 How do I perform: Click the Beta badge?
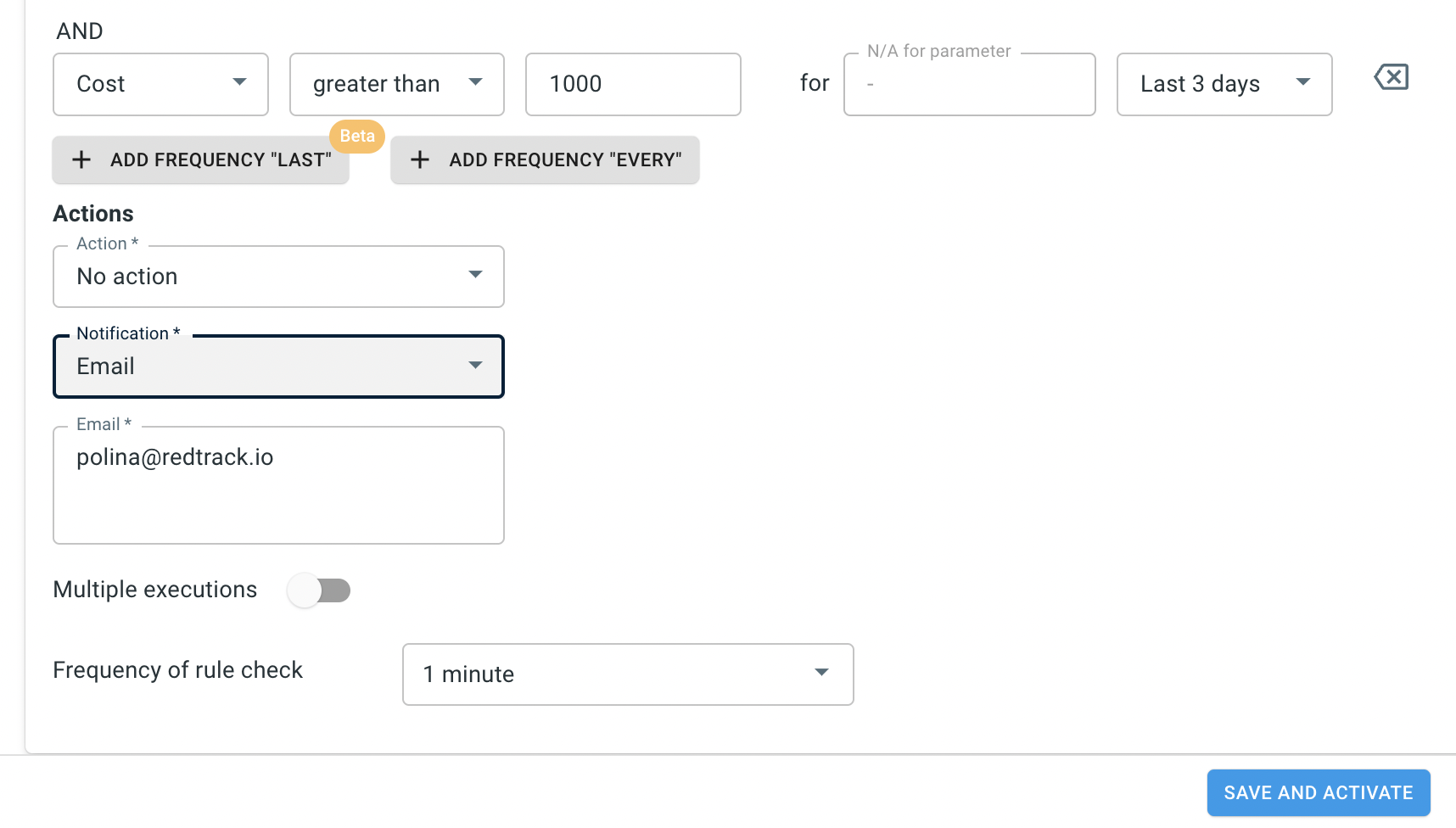point(357,136)
